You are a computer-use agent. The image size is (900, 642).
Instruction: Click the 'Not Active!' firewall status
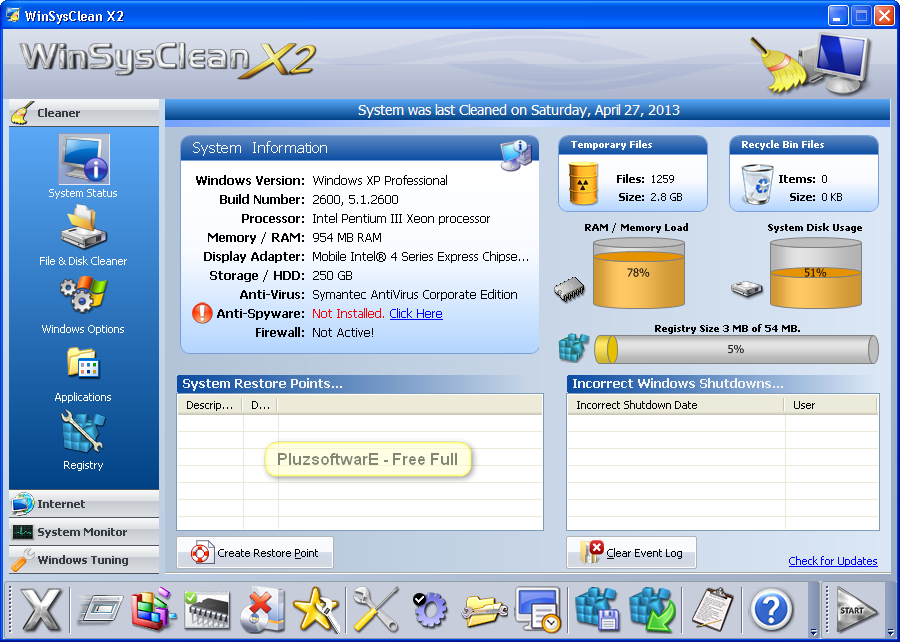[343, 333]
